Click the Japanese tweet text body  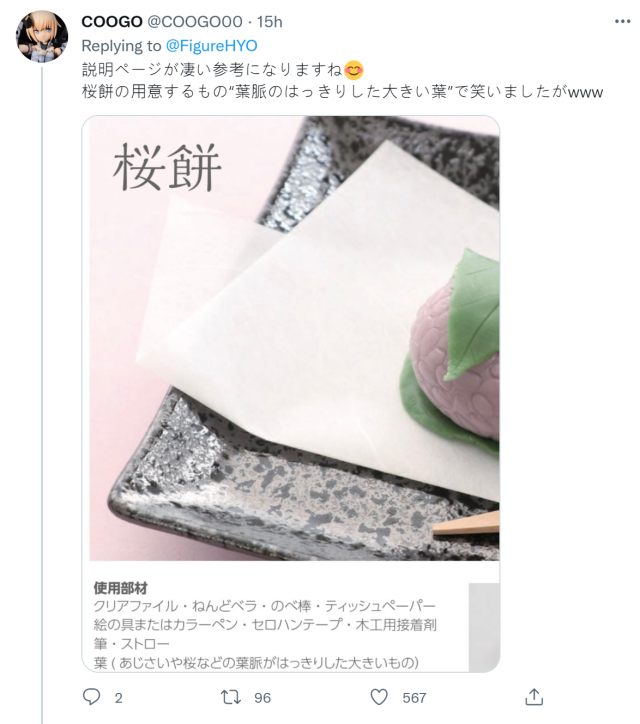pos(342,81)
